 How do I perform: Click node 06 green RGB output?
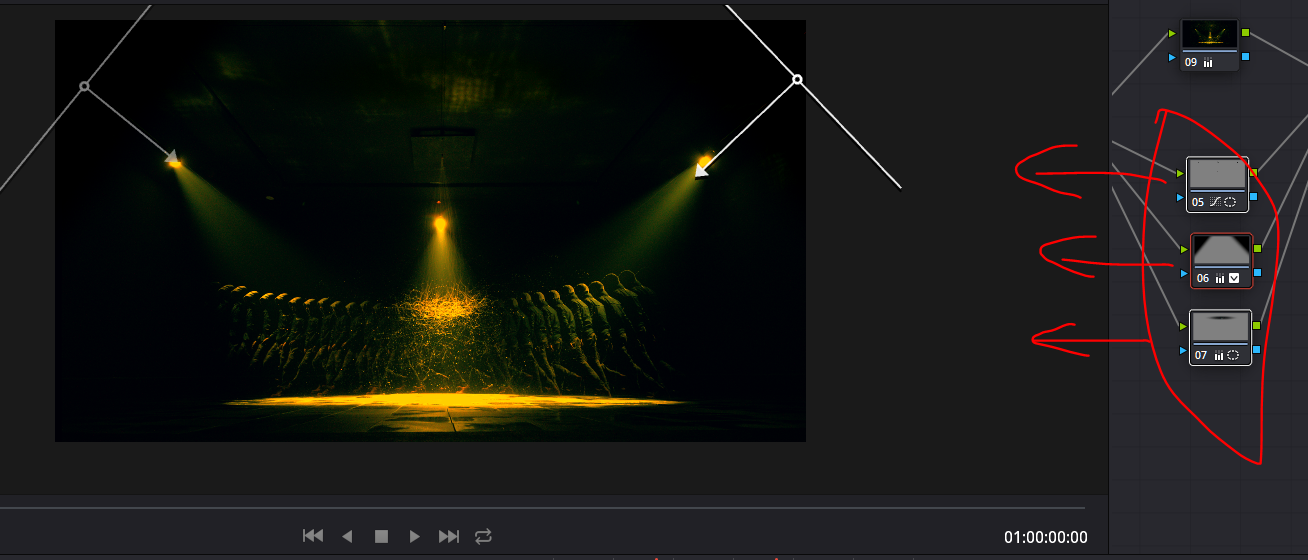tap(1258, 248)
